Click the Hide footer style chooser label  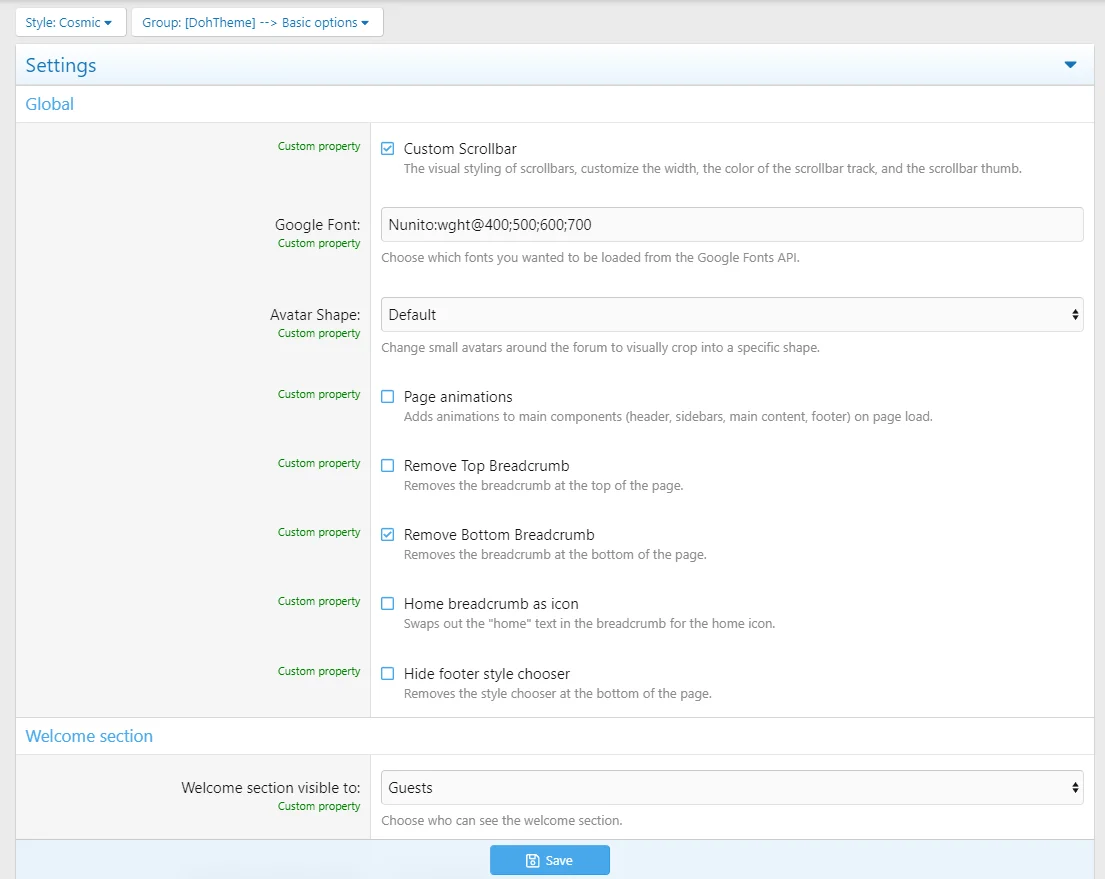click(487, 674)
